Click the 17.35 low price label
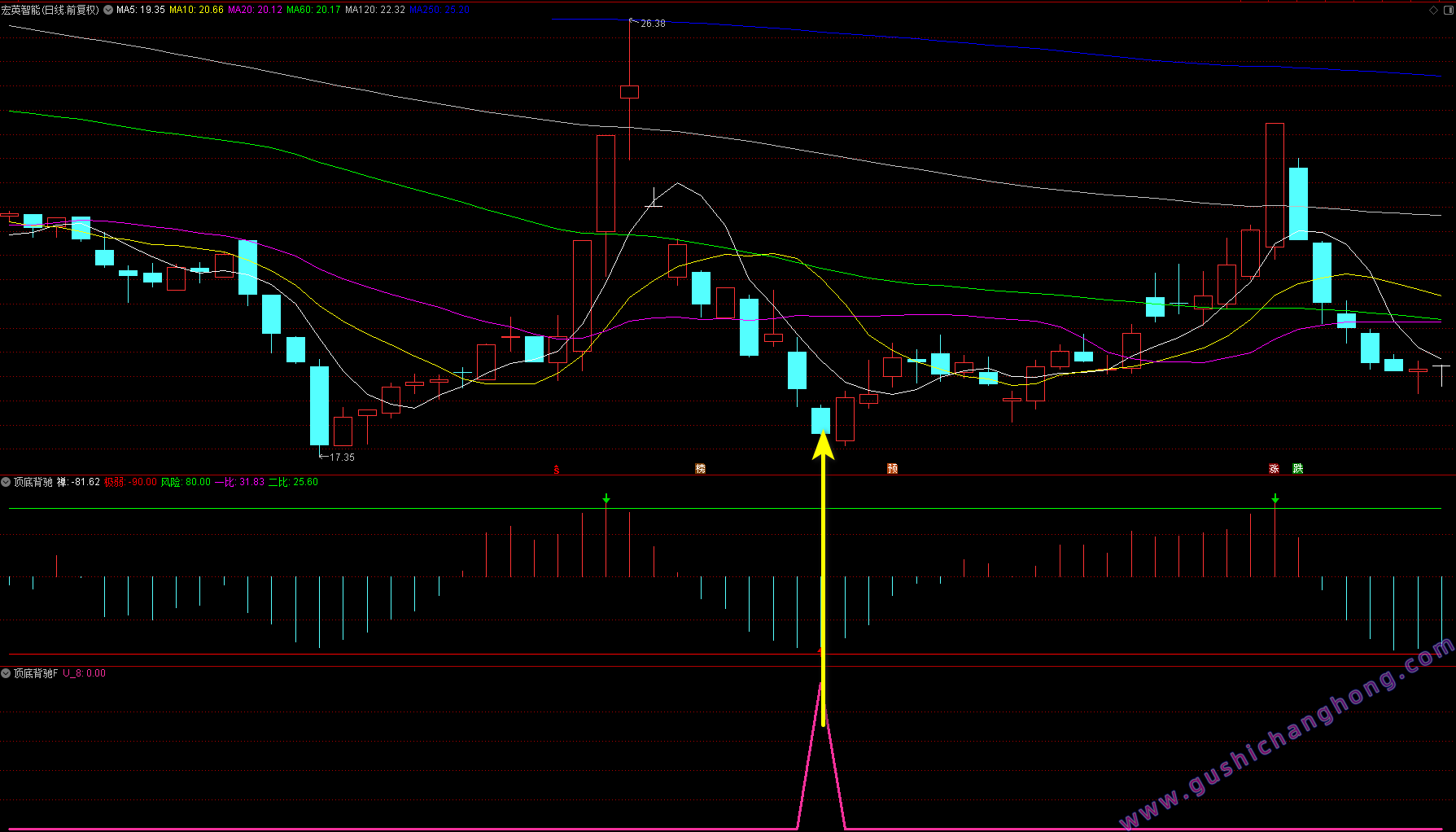Image resolution: width=1456 pixels, height=832 pixels. point(342,458)
